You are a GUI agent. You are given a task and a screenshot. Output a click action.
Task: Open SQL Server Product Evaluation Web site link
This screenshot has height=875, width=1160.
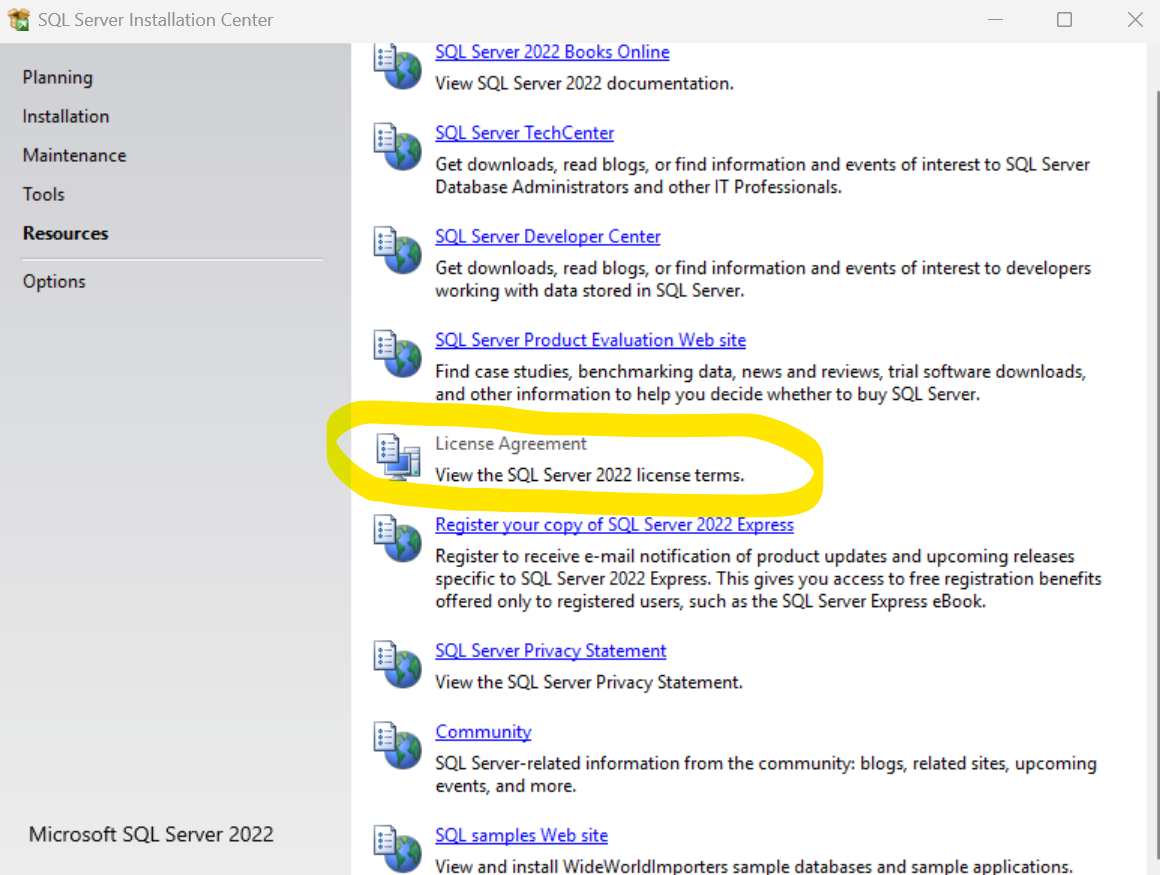click(x=590, y=340)
